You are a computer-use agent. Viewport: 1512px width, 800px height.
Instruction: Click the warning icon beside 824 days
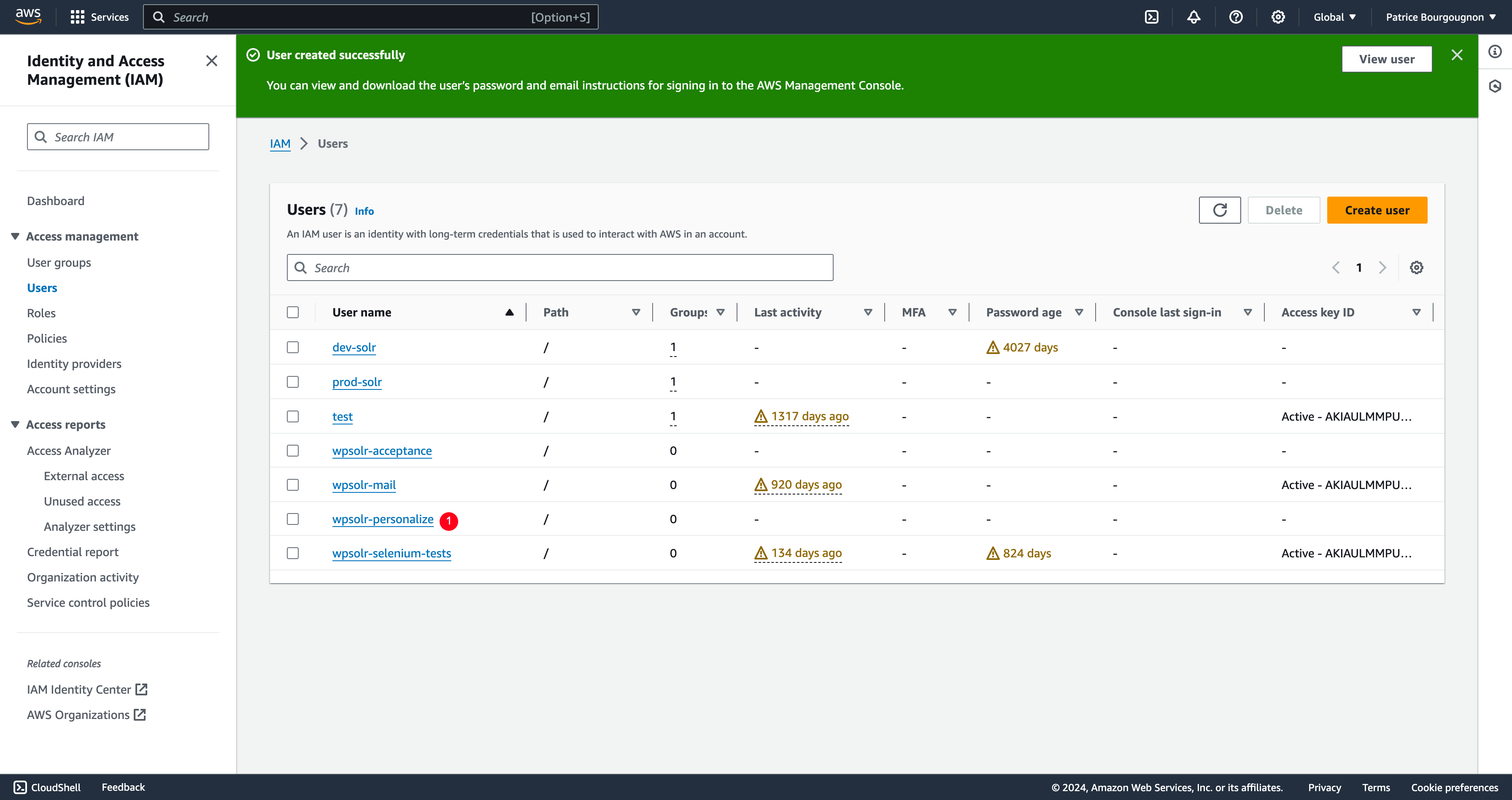993,553
